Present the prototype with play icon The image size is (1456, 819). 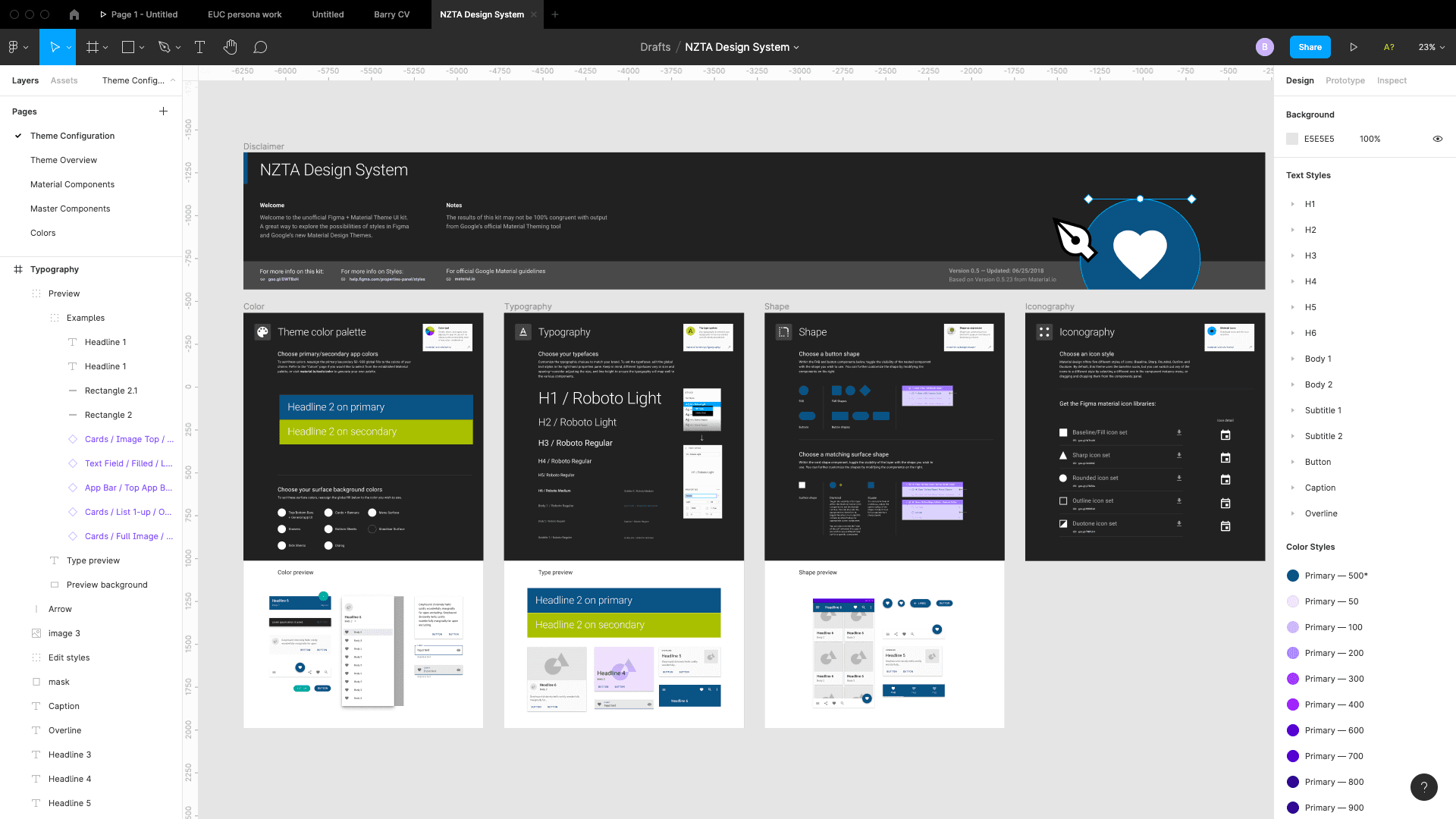click(x=1354, y=47)
